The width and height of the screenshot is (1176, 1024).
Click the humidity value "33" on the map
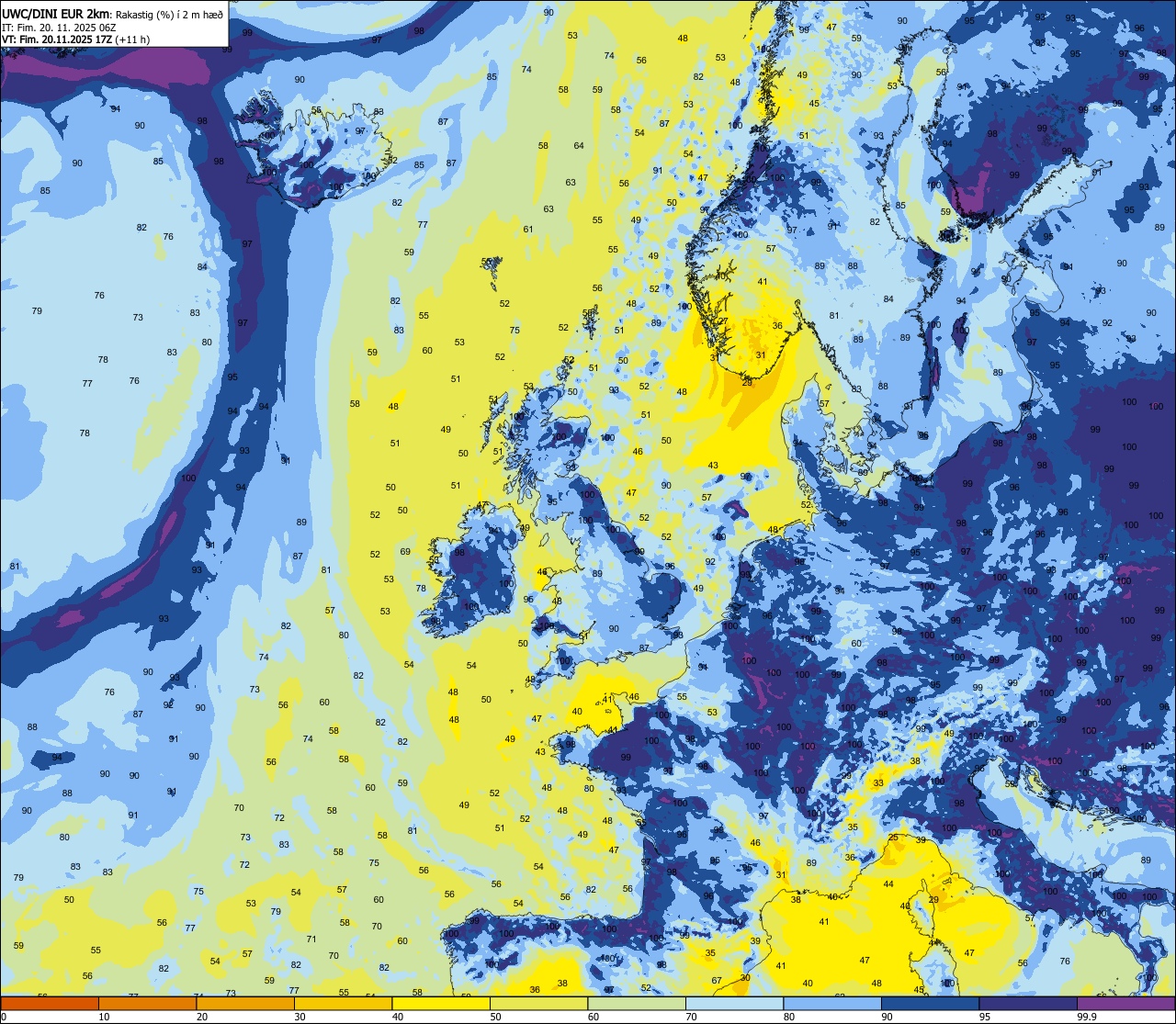point(878,783)
